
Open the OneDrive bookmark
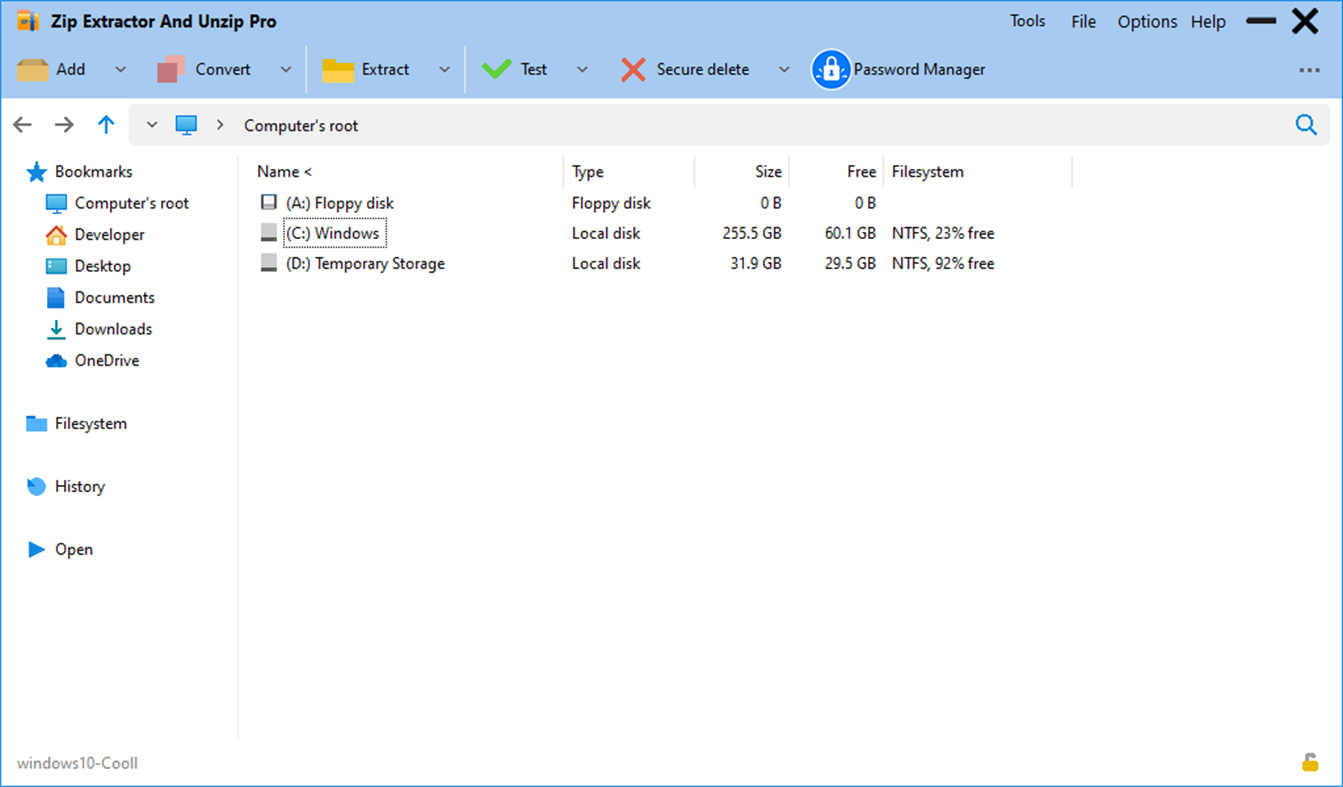[x=104, y=360]
